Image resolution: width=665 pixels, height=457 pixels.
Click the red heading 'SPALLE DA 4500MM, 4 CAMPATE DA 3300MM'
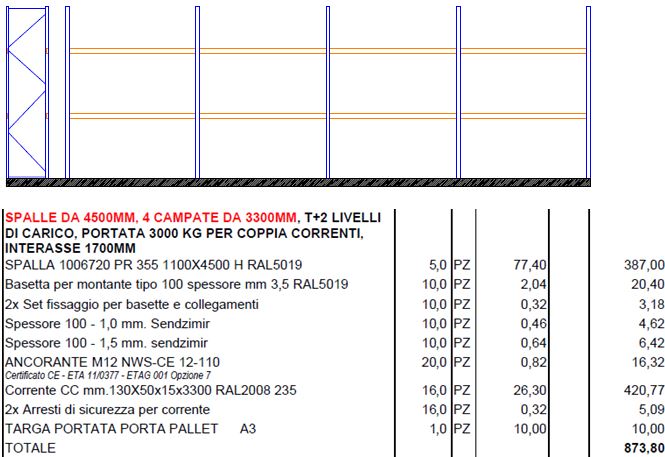(x=151, y=217)
